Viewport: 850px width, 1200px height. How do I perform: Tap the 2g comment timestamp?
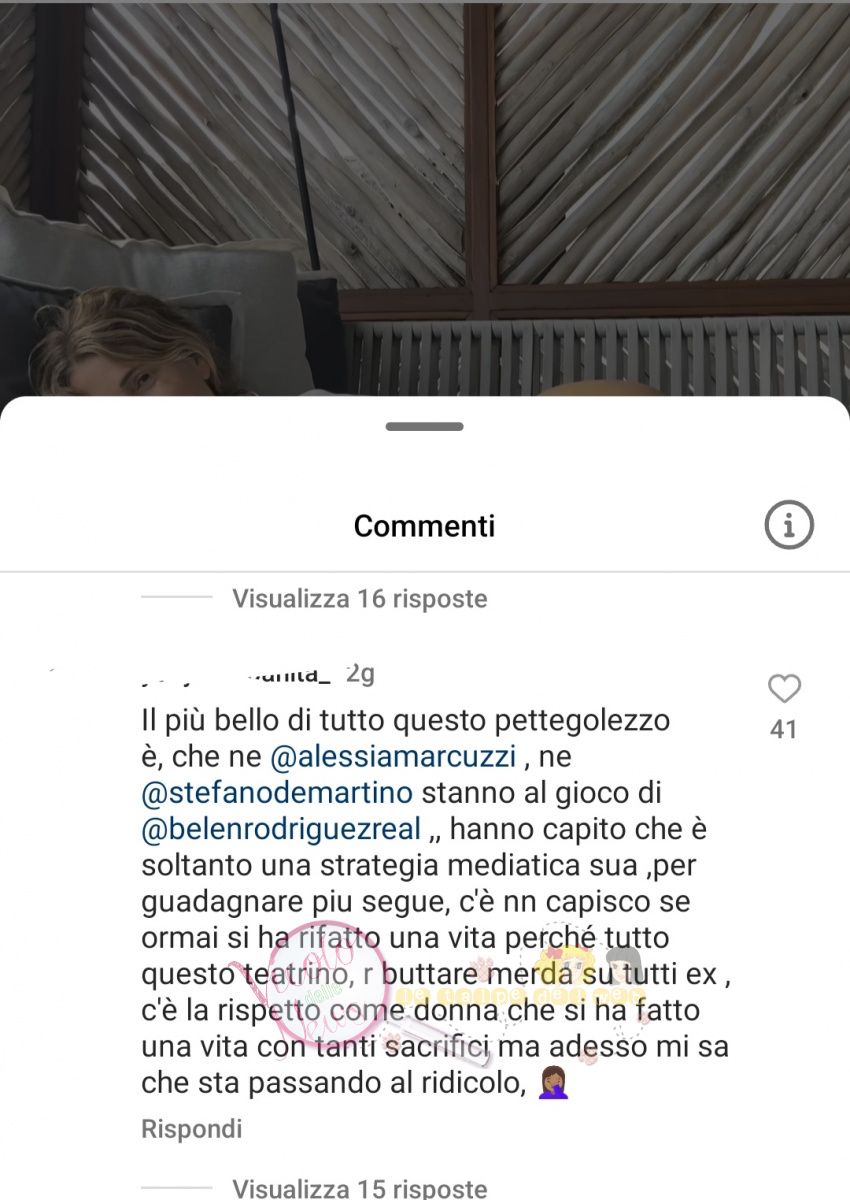click(x=360, y=674)
